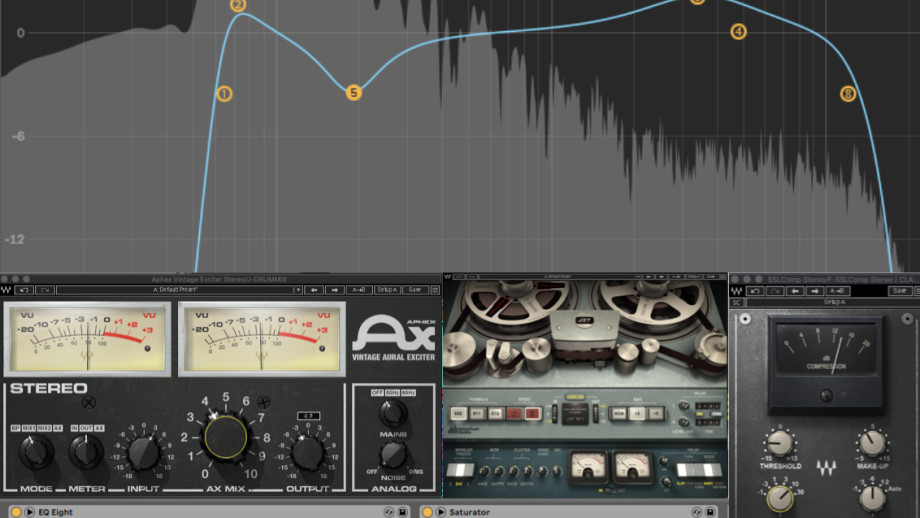Select the 888 tape formula on J37
This screenshot has width=920, height=518.
click(x=458, y=414)
